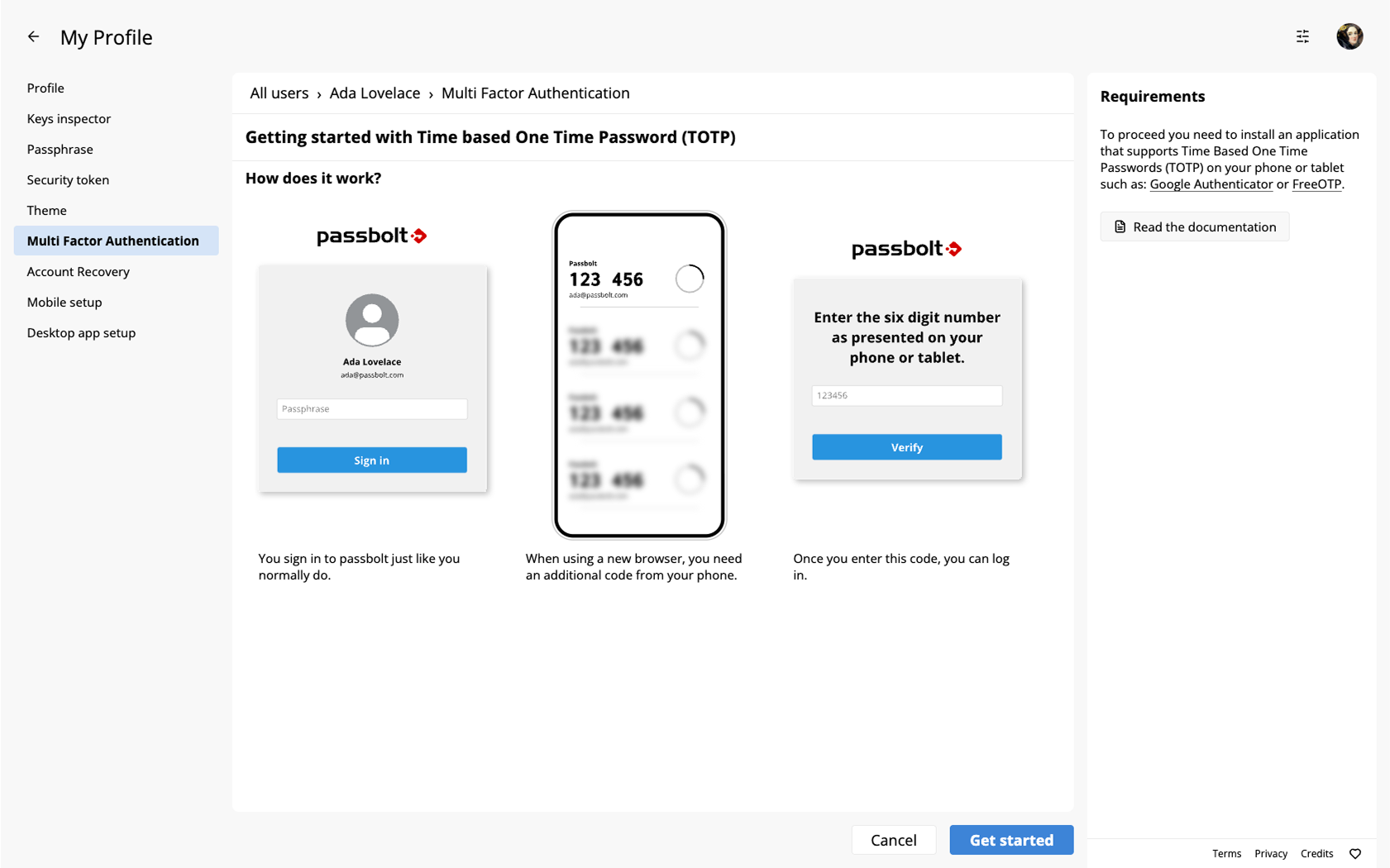Click the Passphrase field in illustration
Image resolution: width=1390 pixels, height=868 pixels.
click(x=372, y=408)
